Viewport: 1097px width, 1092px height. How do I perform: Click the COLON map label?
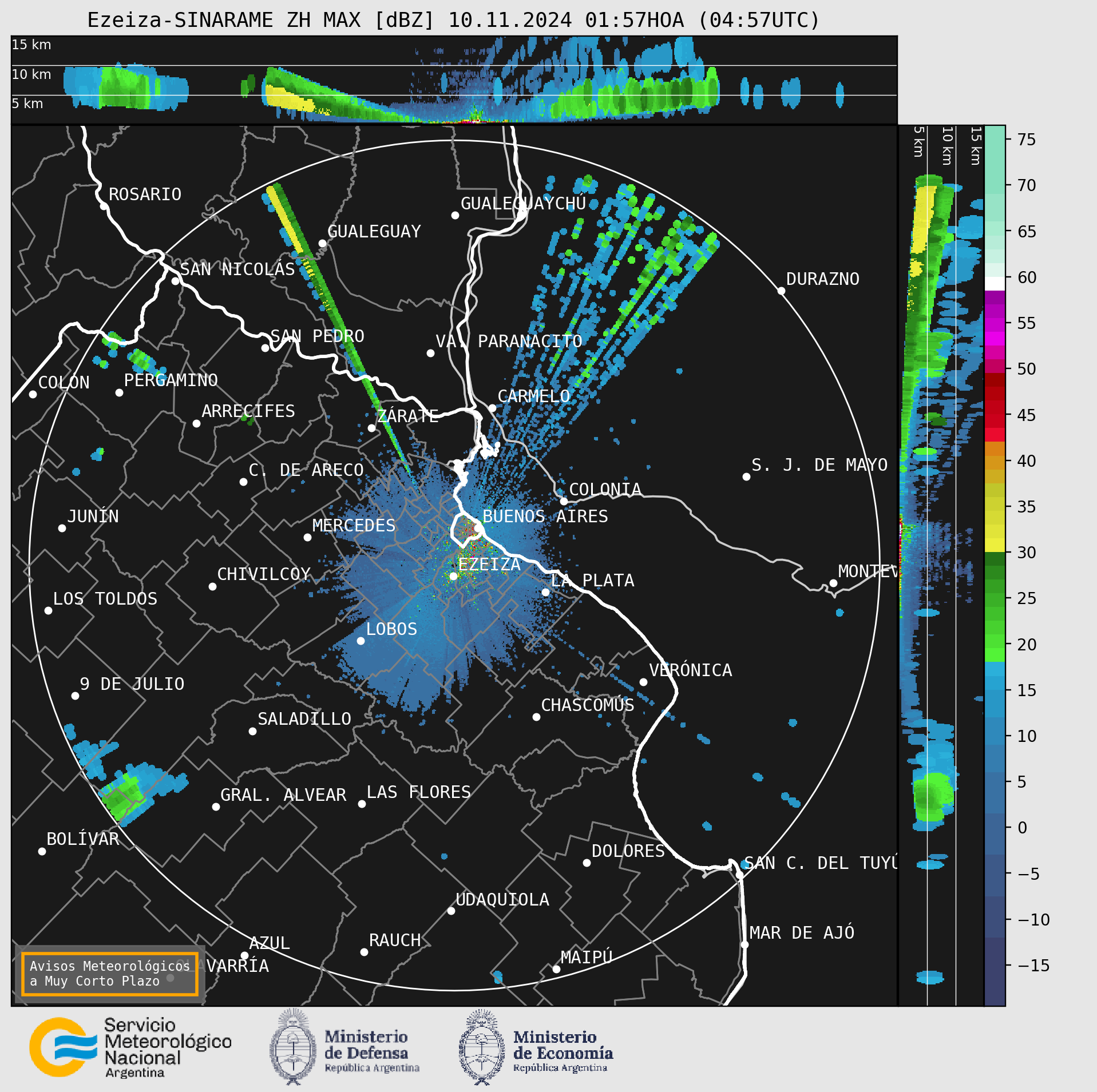[x=64, y=383]
